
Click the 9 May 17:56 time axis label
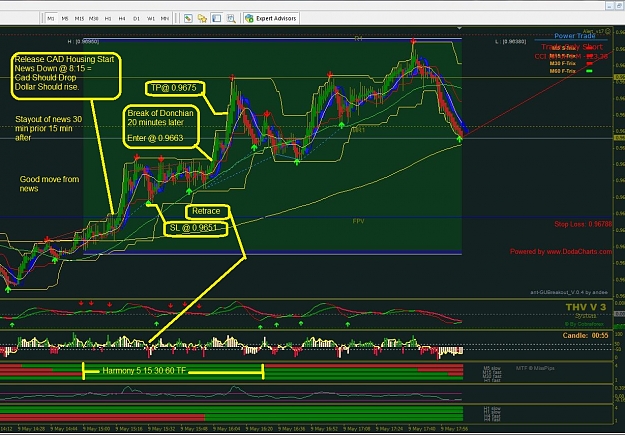454,429
